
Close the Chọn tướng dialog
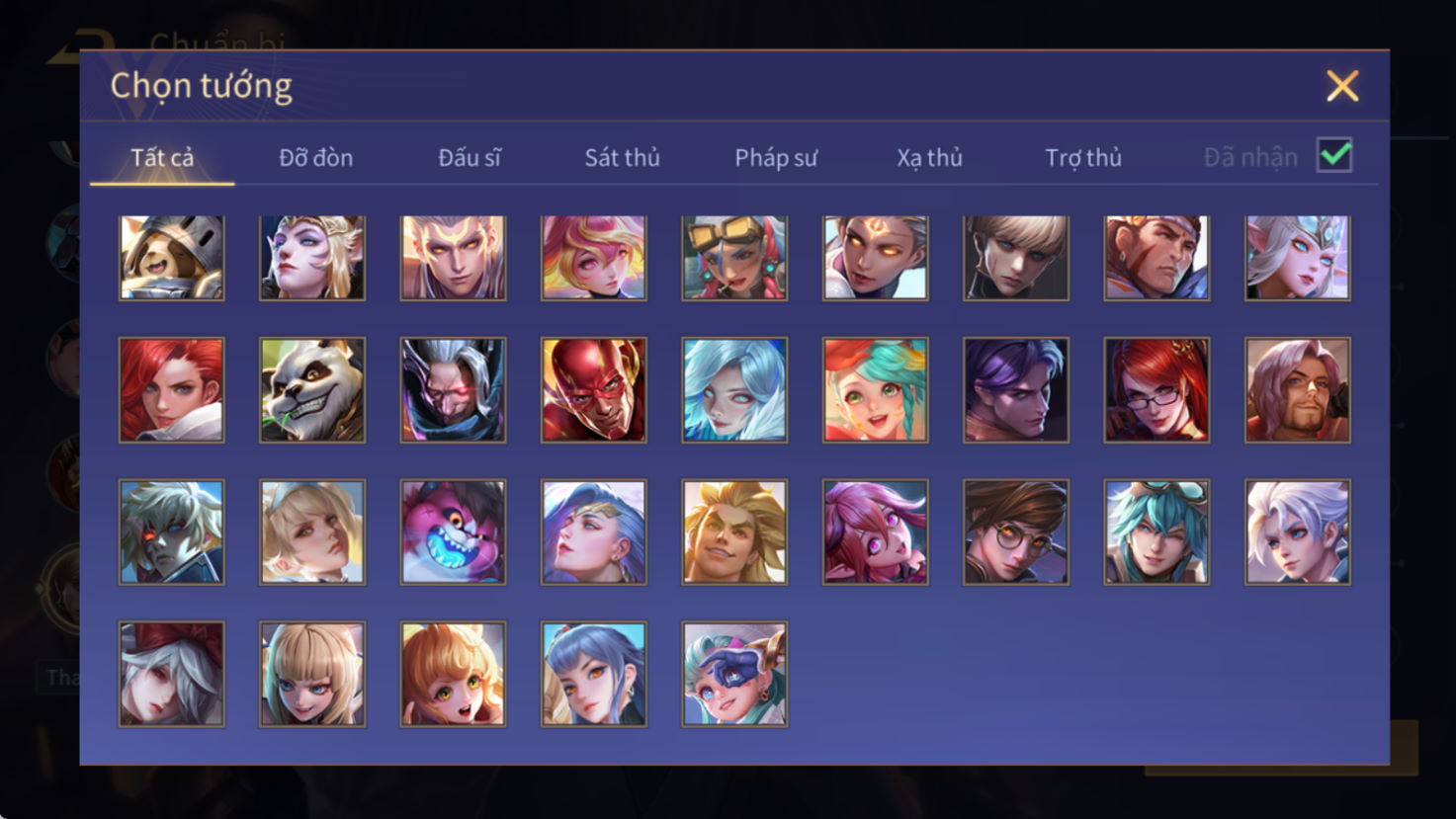(1342, 86)
